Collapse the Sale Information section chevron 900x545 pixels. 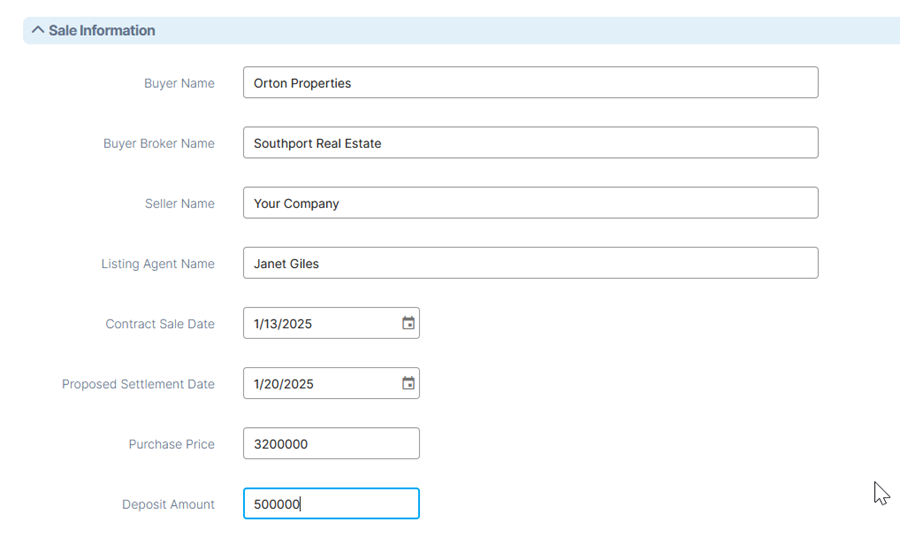point(38,30)
